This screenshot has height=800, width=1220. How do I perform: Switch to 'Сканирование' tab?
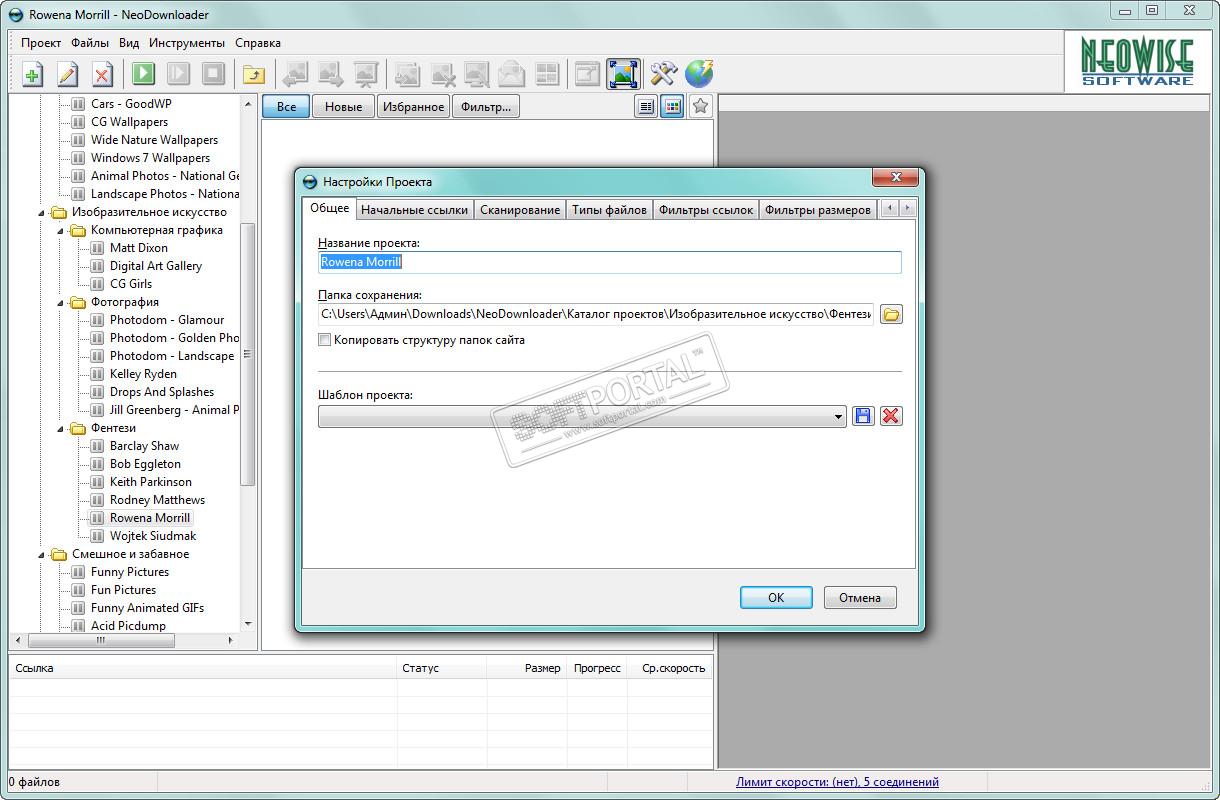click(x=520, y=210)
